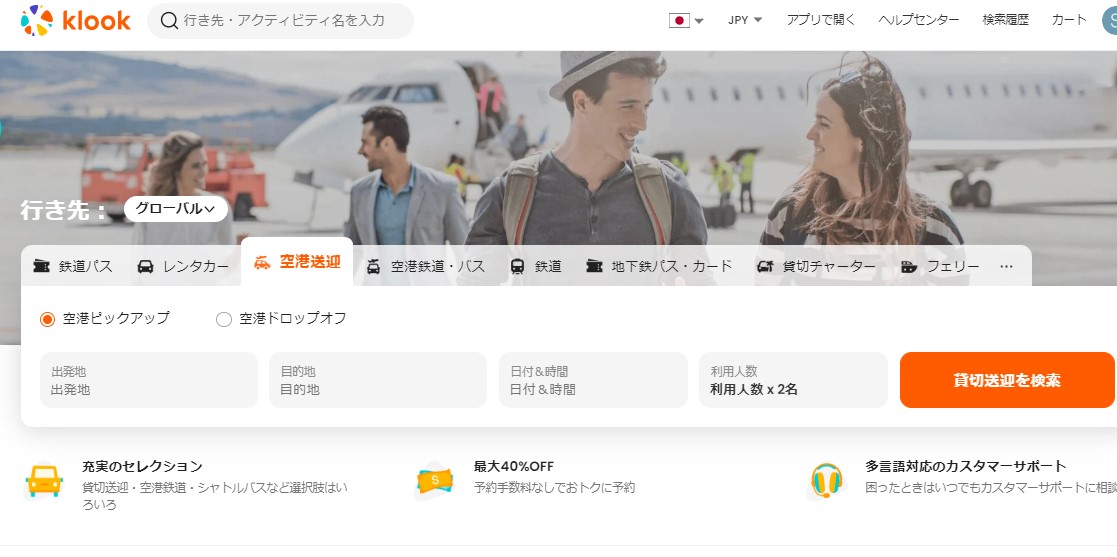The width and height of the screenshot is (1117, 557).
Task: Click the 鉄道パス tab's ticket icon
Action: pyautogui.click(x=42, y=266)
